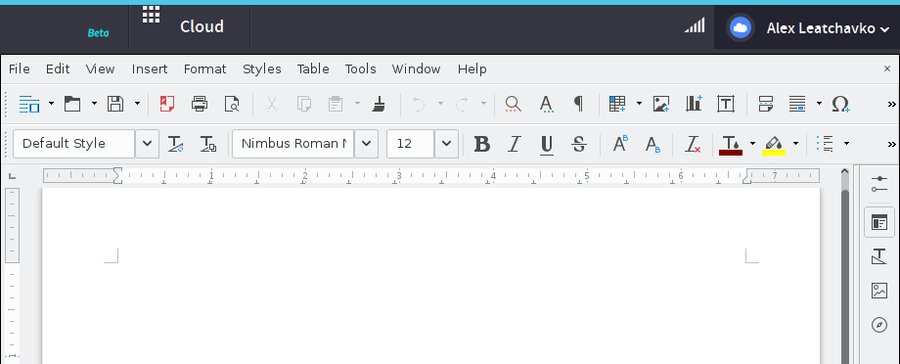Clear direct formatting icon
Viewport: 900px width, 364px height.
pos(693,144)
